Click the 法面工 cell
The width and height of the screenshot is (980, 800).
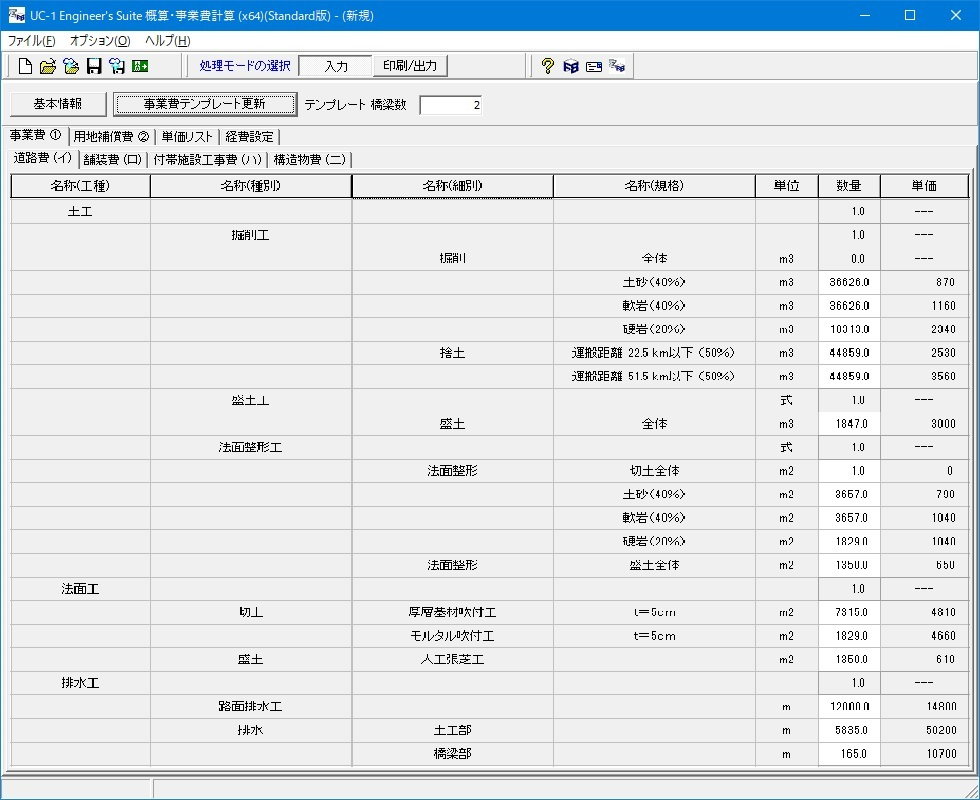pos(81,589)
